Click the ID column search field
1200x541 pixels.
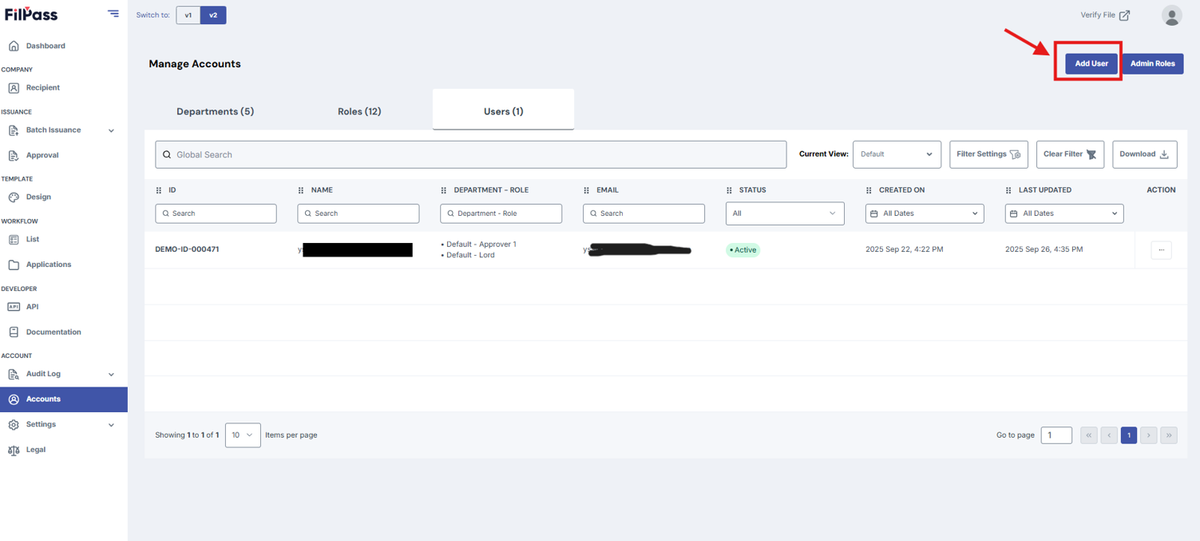tap(216, 213)
